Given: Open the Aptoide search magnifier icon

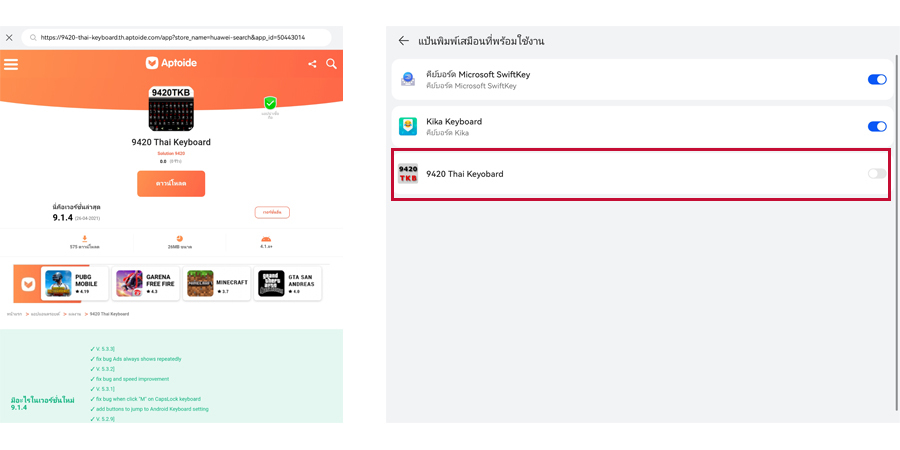Looking at the screenshot, I should (x=331, y=64).
